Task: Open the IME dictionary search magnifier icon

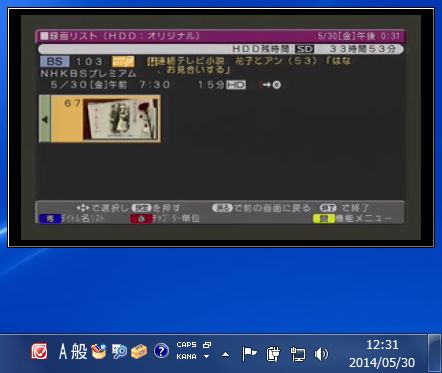Action: click(119, 352)
